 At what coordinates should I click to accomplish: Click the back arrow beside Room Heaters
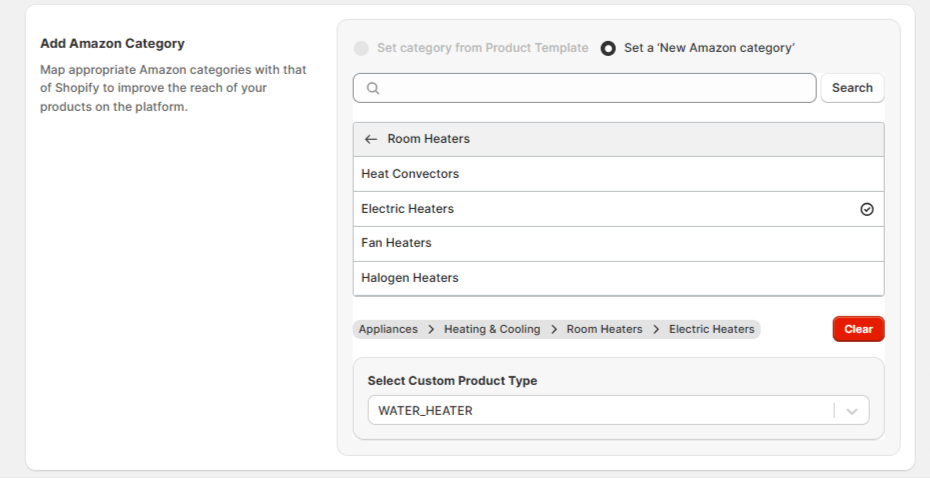tap(371, 139)
